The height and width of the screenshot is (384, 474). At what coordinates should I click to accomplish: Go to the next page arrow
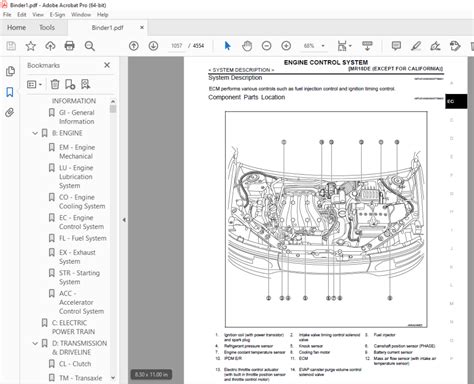click(153, 46)
